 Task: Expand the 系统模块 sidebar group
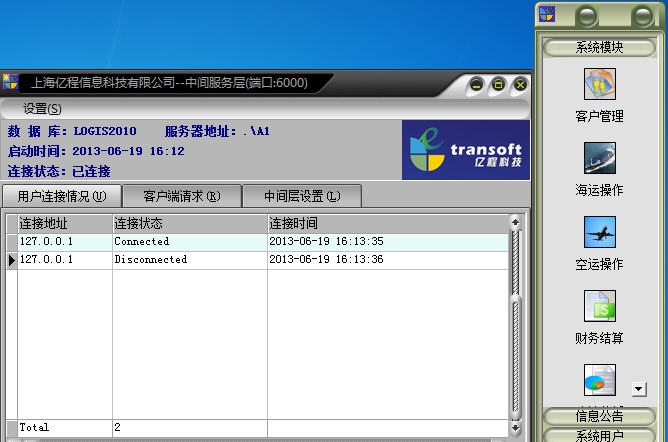pos(599,47)
